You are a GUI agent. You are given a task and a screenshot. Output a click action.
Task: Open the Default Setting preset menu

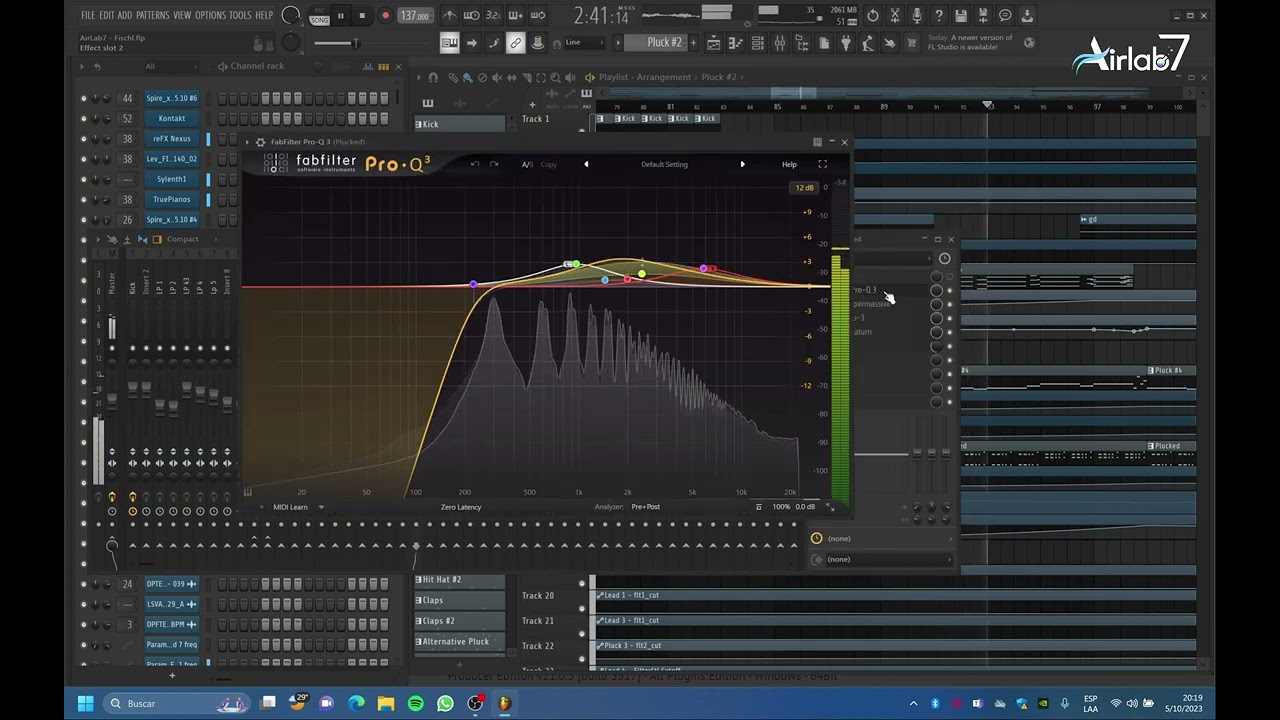click(x=664, y=164)
